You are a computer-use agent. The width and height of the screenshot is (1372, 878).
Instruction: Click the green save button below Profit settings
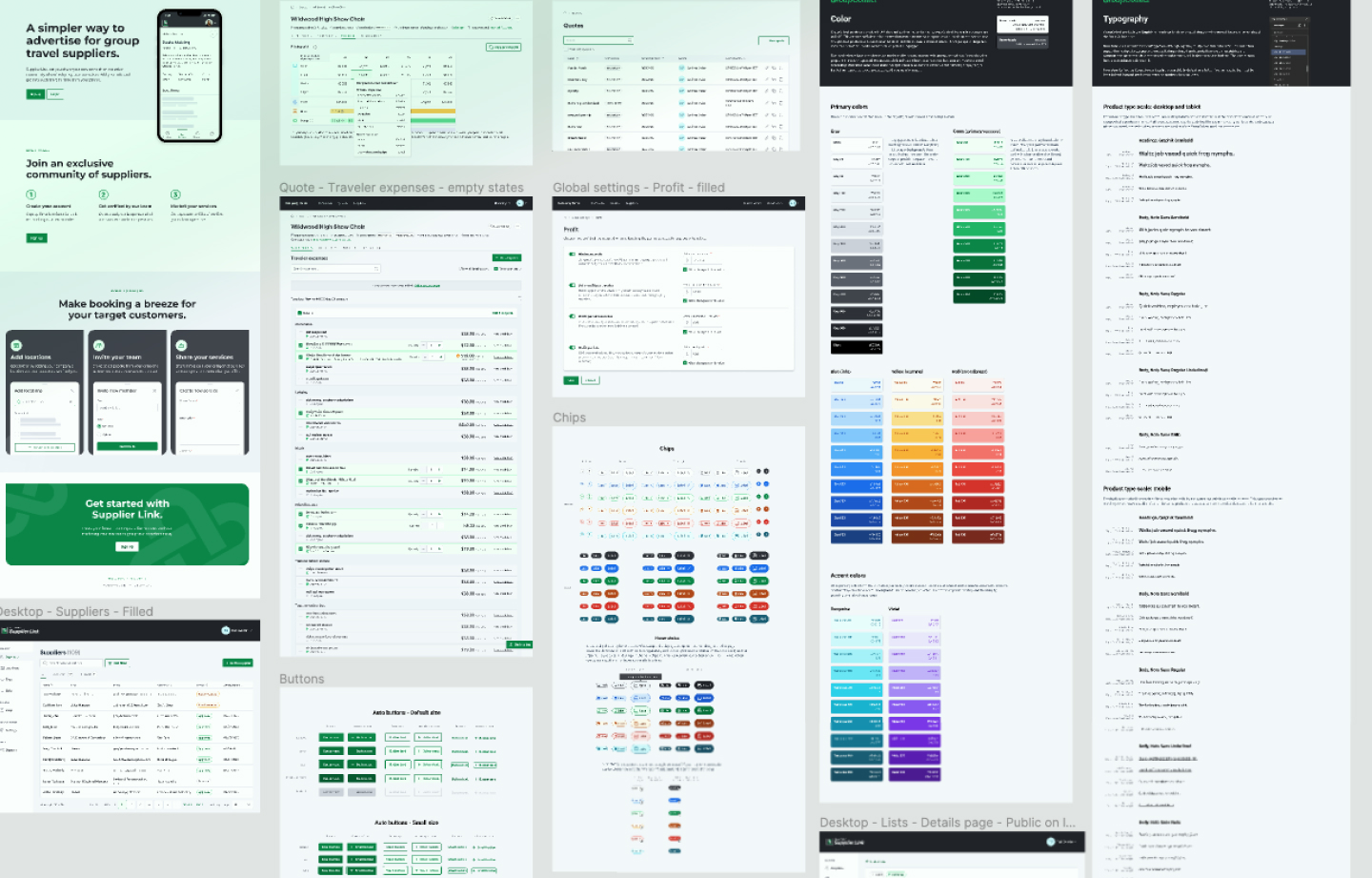click(572, 380)
